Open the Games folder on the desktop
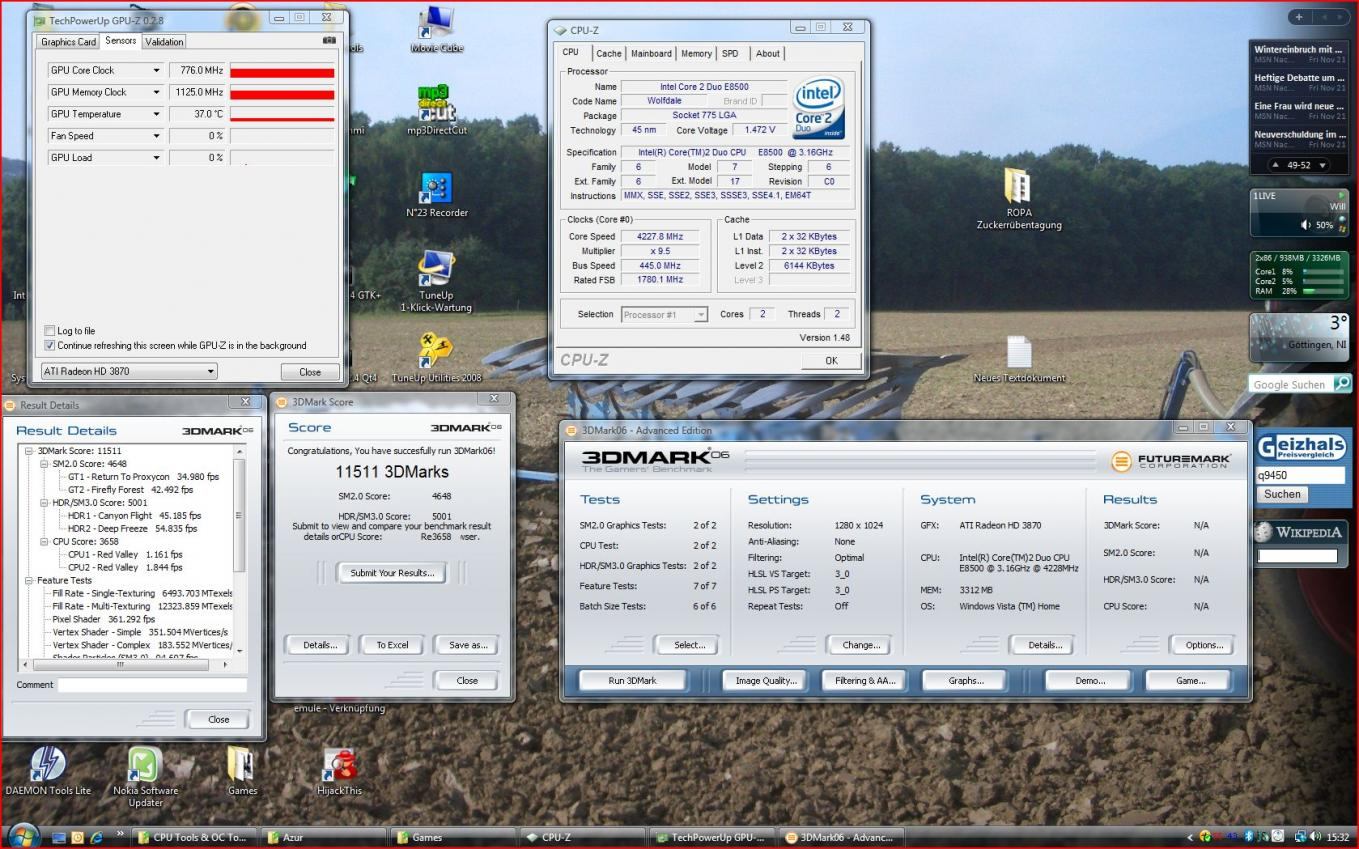This screenshot has width=1359, height=849. click(242, 771)
